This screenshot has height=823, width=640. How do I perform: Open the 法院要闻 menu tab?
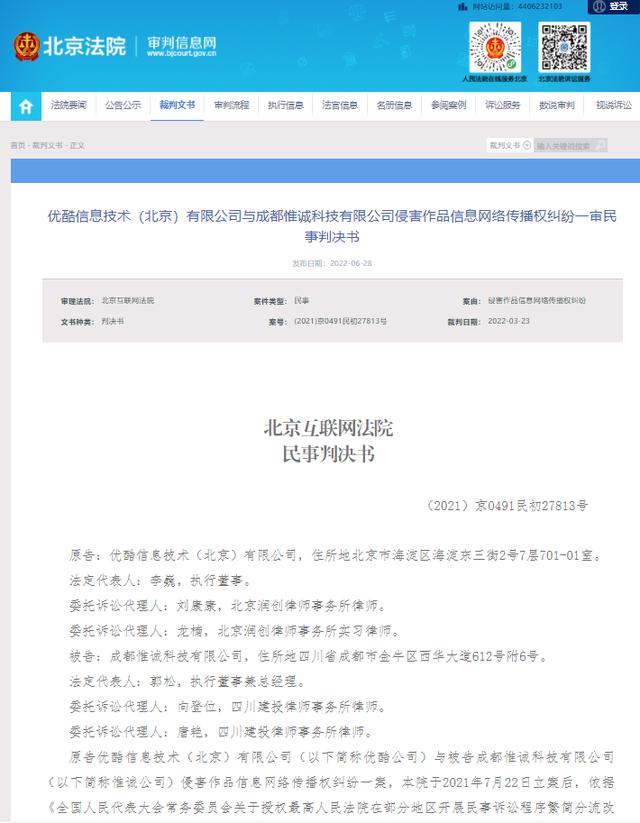pos(69,105)
